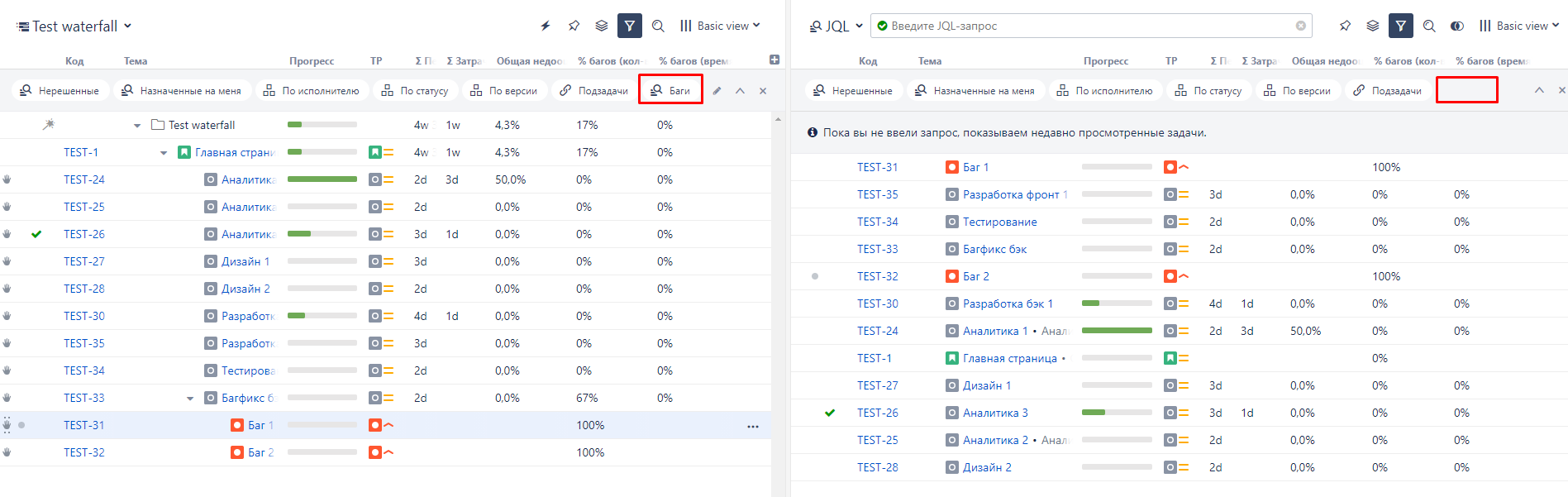The width and height of the screenshot is (1568, 497).
Task: Open the three-dots menu on the TEST-31 row
Action: tap(752, 426)
